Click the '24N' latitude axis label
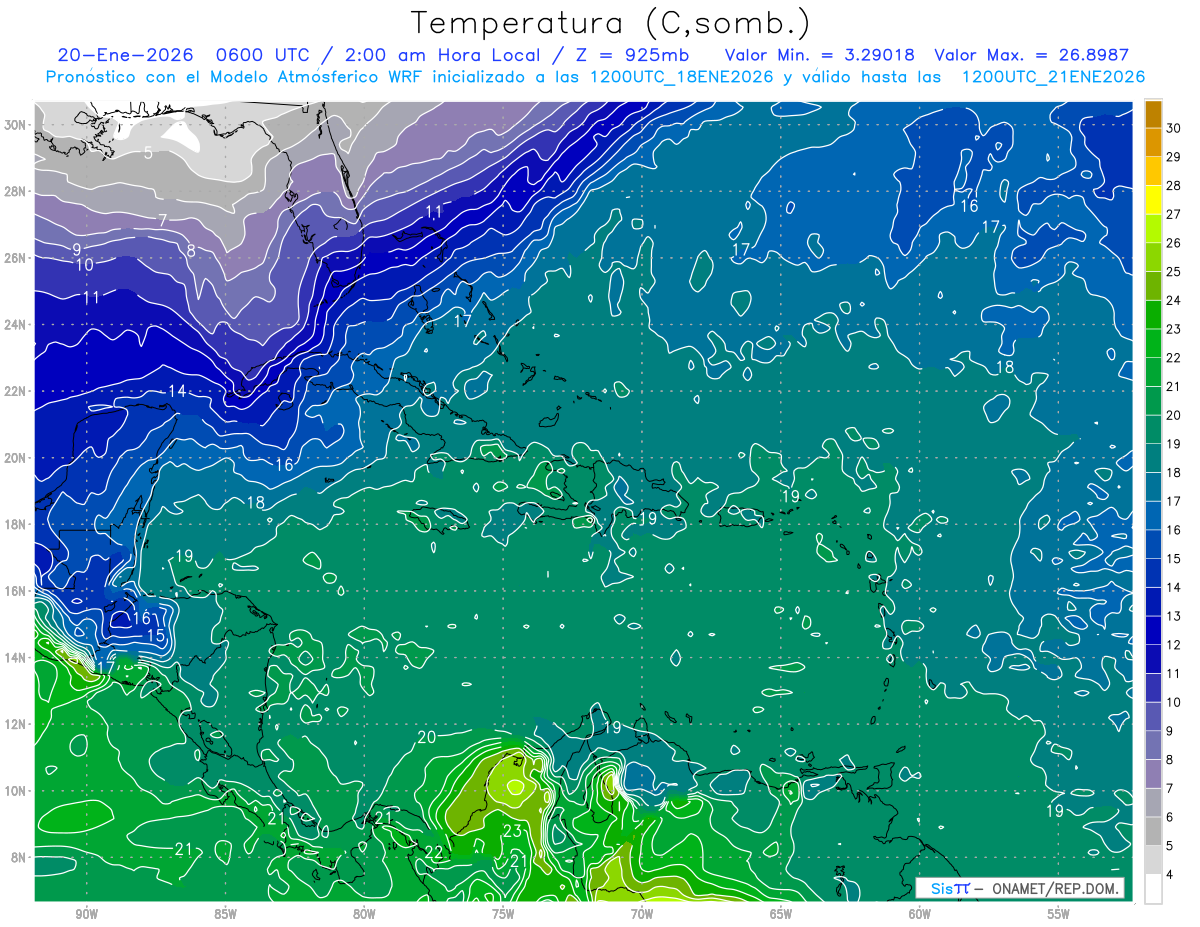Viewport: 1200px width, 927px height. (x=17, y=324)
